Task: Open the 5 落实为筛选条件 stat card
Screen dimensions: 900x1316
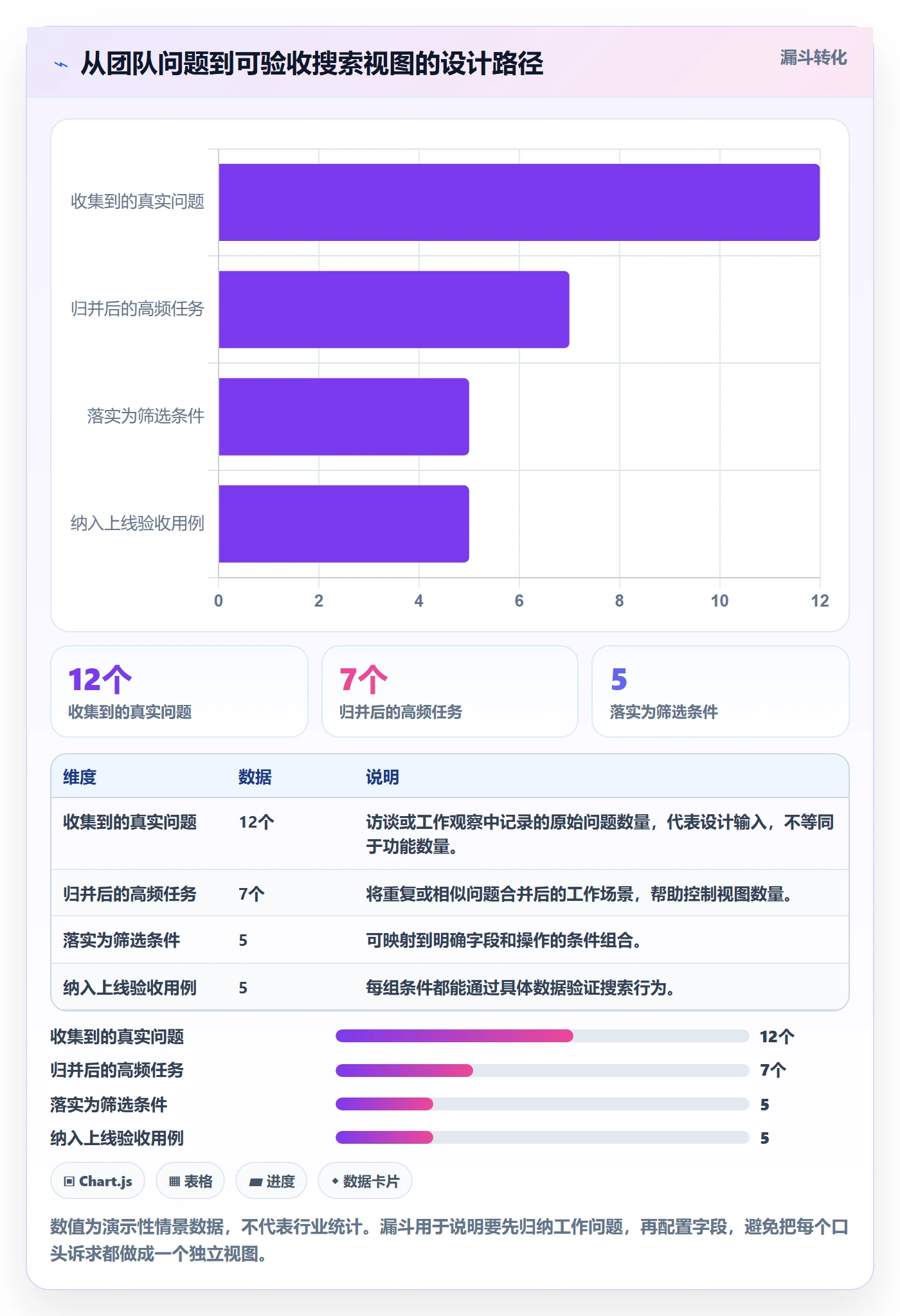Action: click(x=721, y=691)
